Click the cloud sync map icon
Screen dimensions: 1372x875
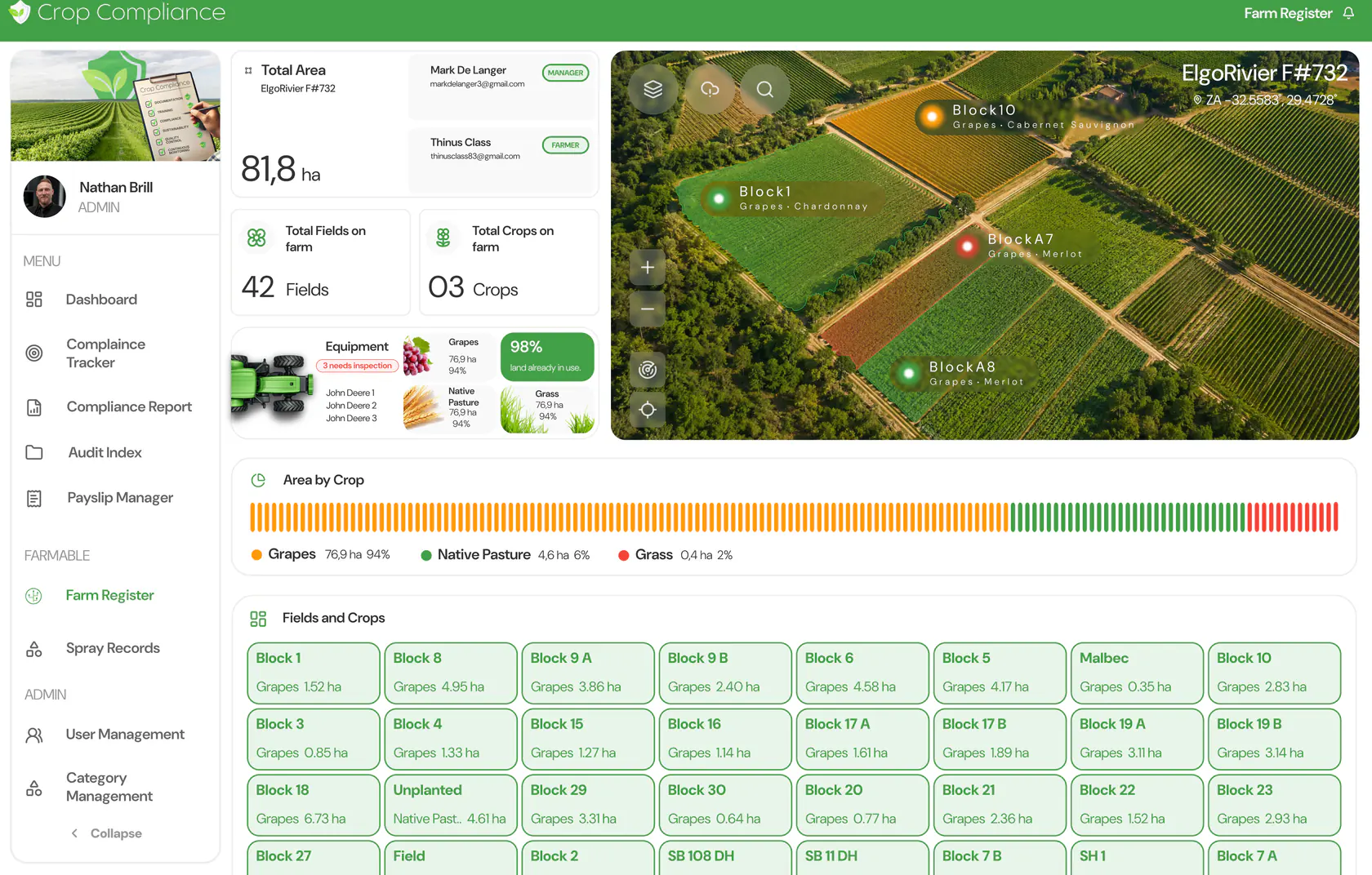(x=710, y=89)
